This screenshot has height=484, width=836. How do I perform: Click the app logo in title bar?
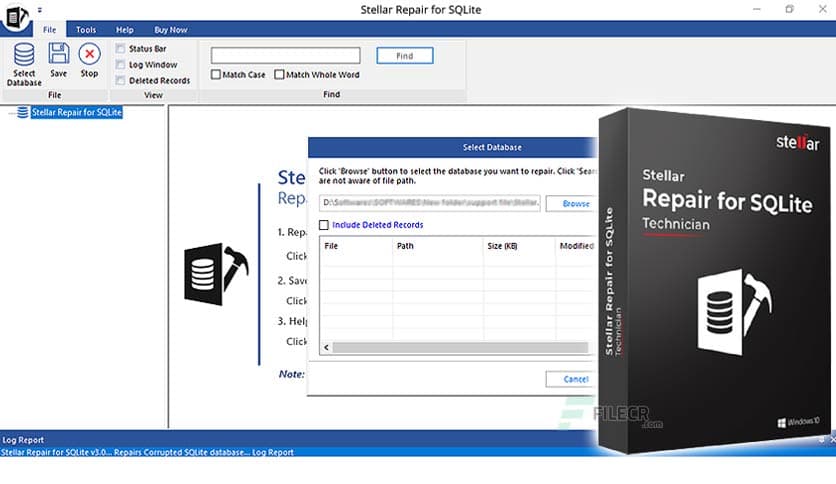(x=15, y=16)
